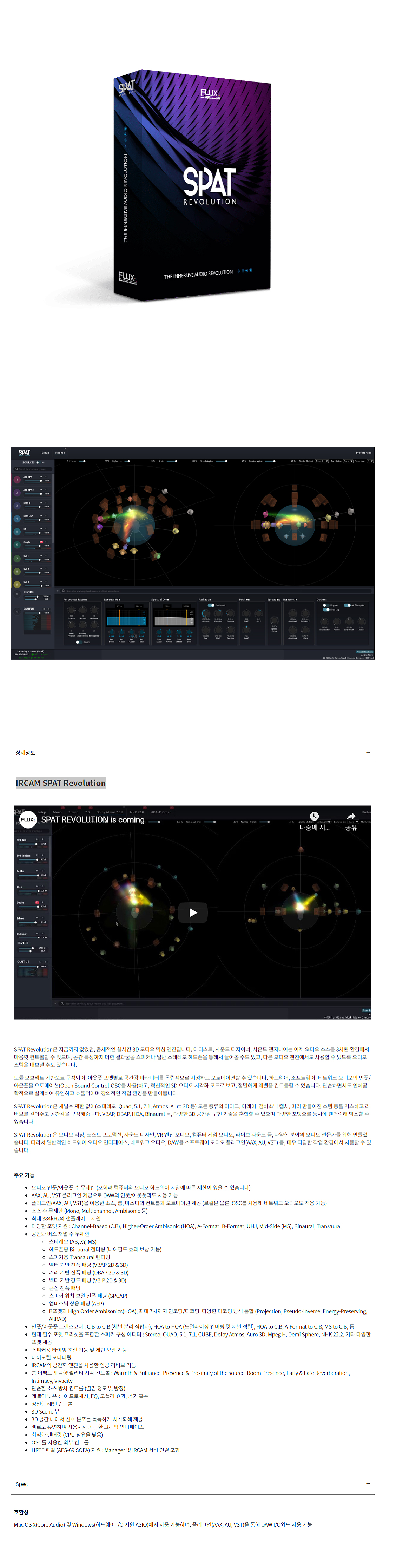Image resolution: width=396 pixels, height=1568 pixels.
Task: Open the FLUX channel avatar on the video
Action: pos(27,819)
